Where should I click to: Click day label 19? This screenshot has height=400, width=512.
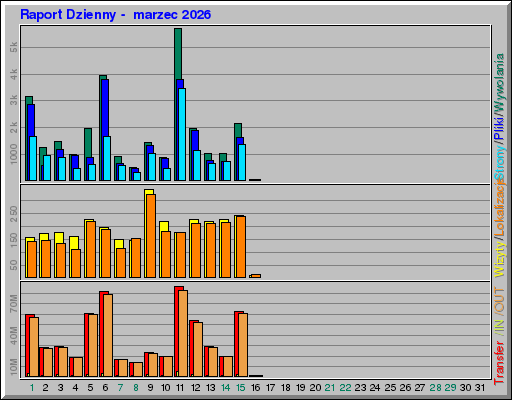[x=301, y=388]
